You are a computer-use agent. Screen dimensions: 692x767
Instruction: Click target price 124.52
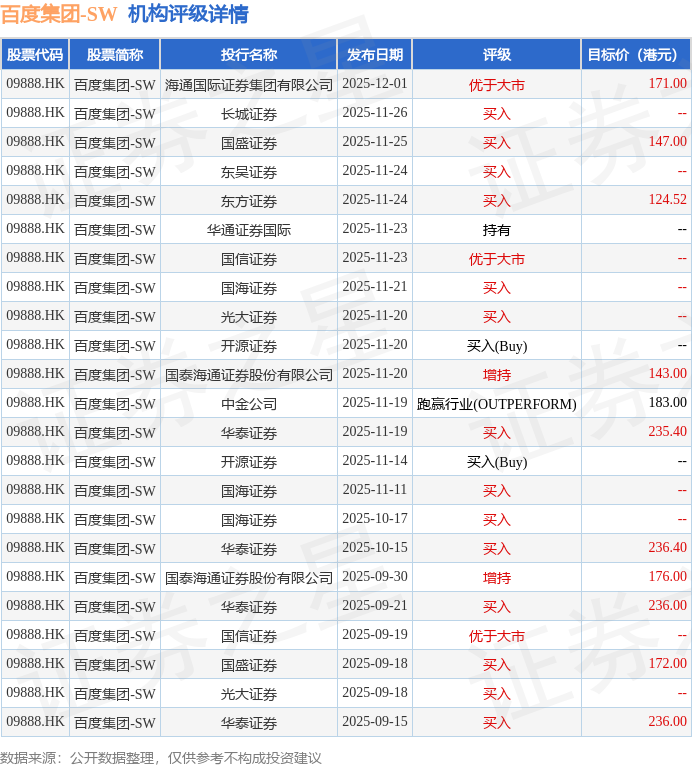[668, 199]
